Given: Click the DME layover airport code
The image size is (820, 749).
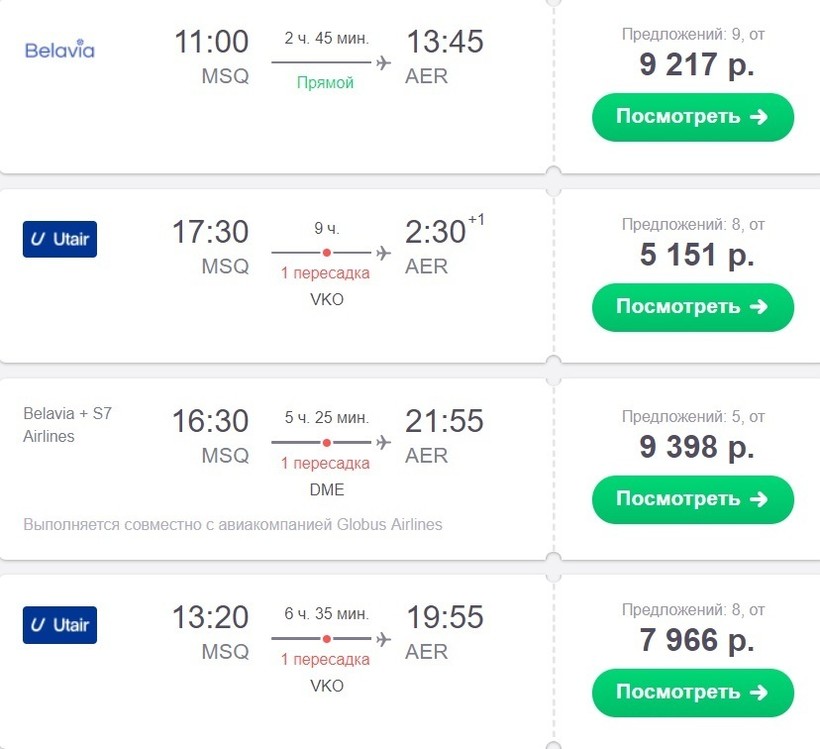Looking at the screenshot, I should 326,489.
